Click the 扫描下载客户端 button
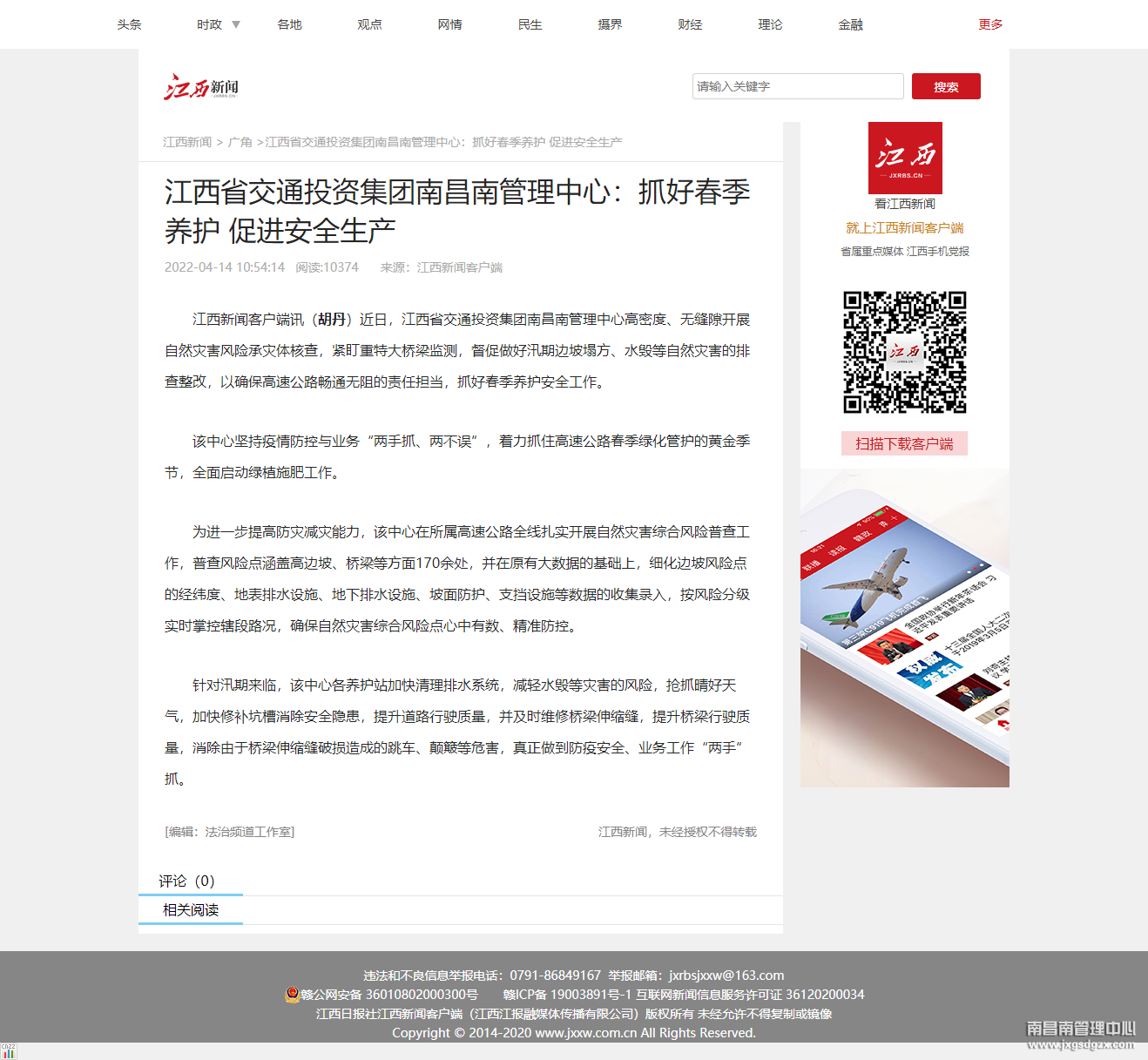 tap(904, 443)
